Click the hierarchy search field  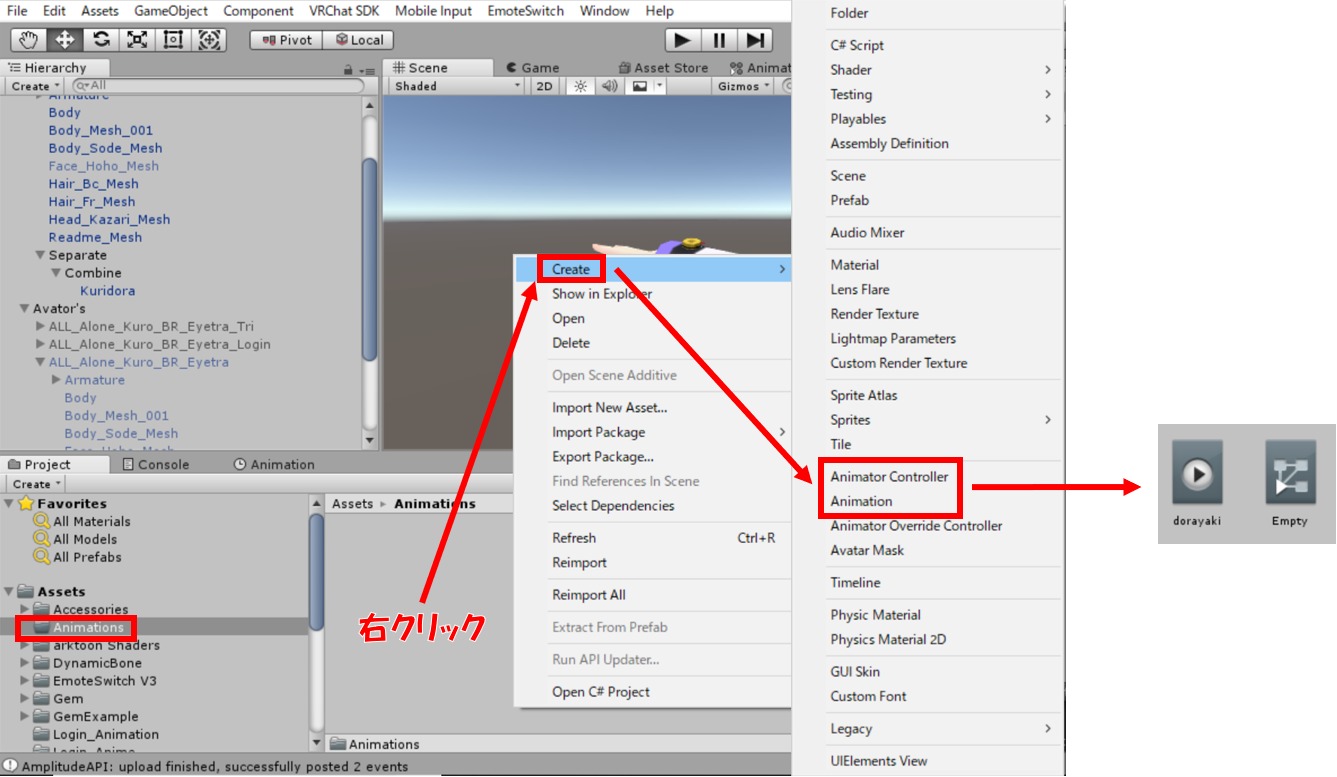coord(220,86)
